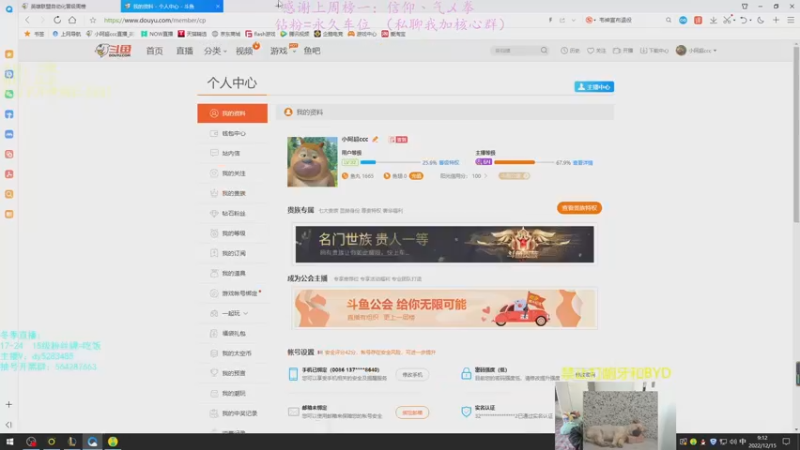The height and width of the screenshot is (450, 800).
Task: Open 站内信 messages sidebar item
Action: click(x=232, y=153)
